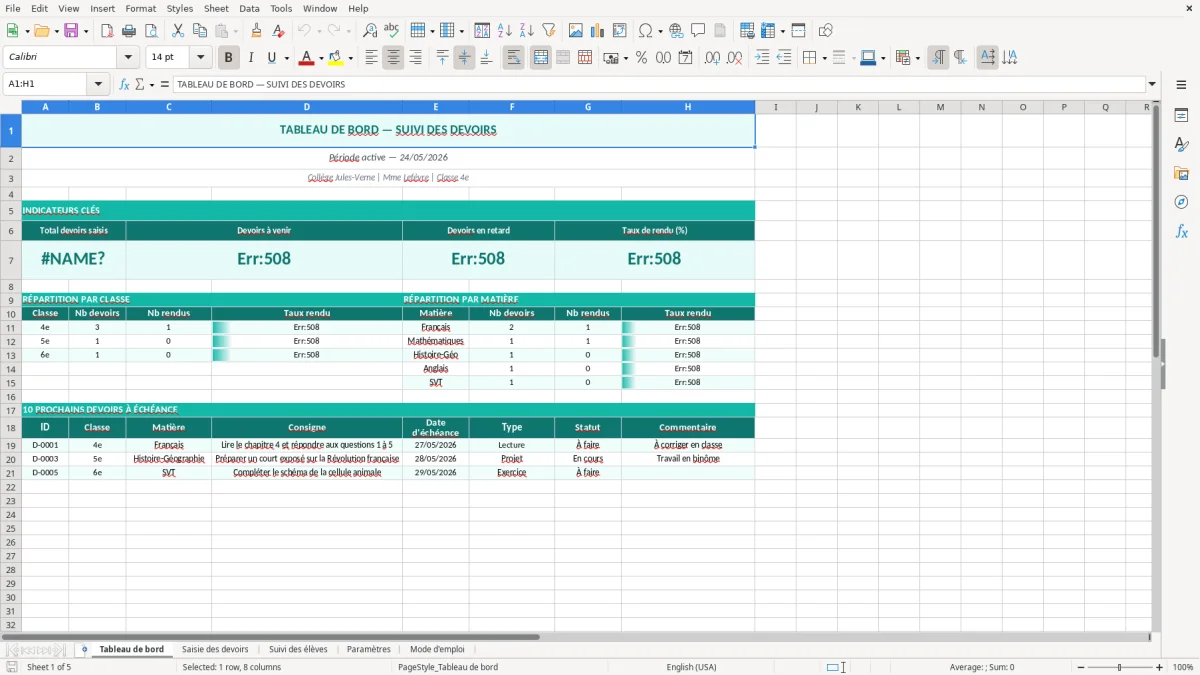The width and height of the screenshot is (1200, 675).
Task: Run the Spelling check
Action: pyautogui.click(x=392, y=31)
